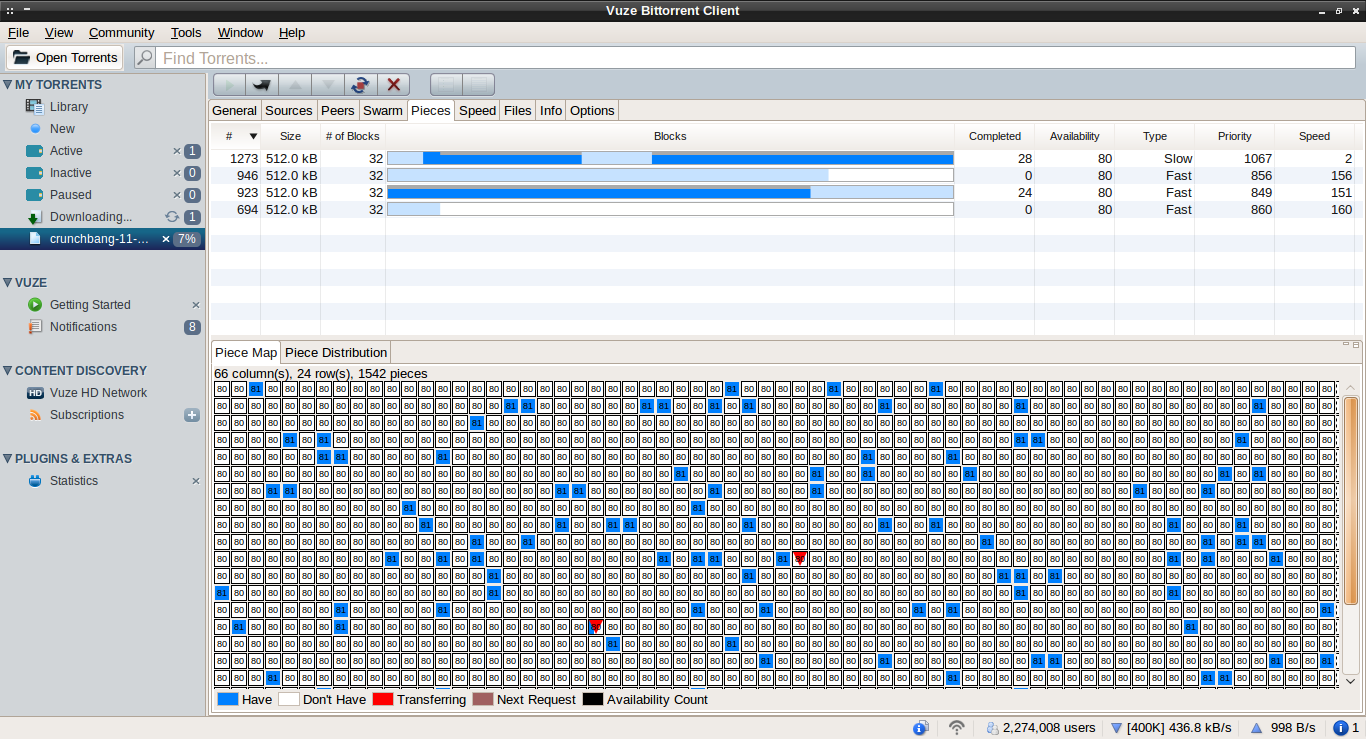The image size is (1366, 739).
Task: Click the Open Torrents button
Action: click(65, 58)
